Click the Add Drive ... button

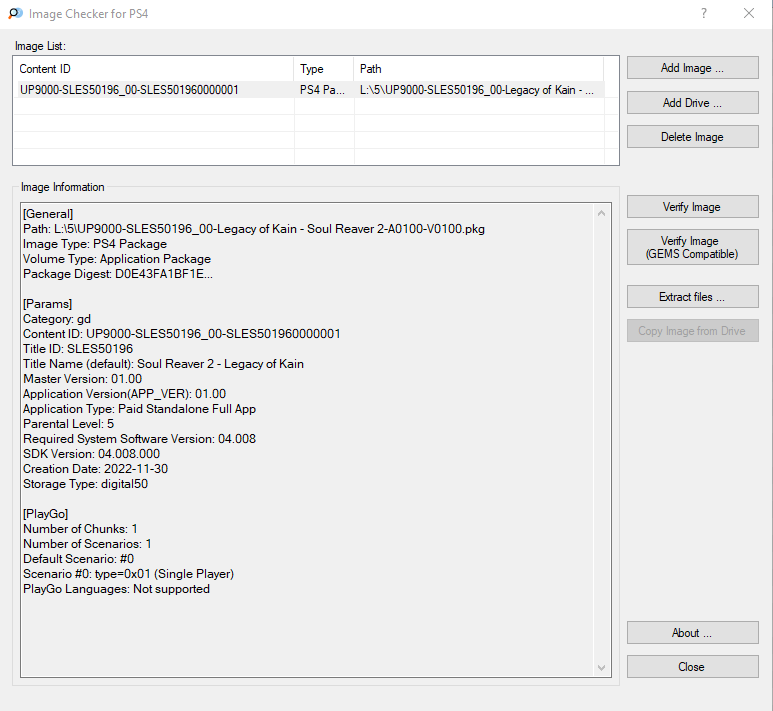pos(693,103)
